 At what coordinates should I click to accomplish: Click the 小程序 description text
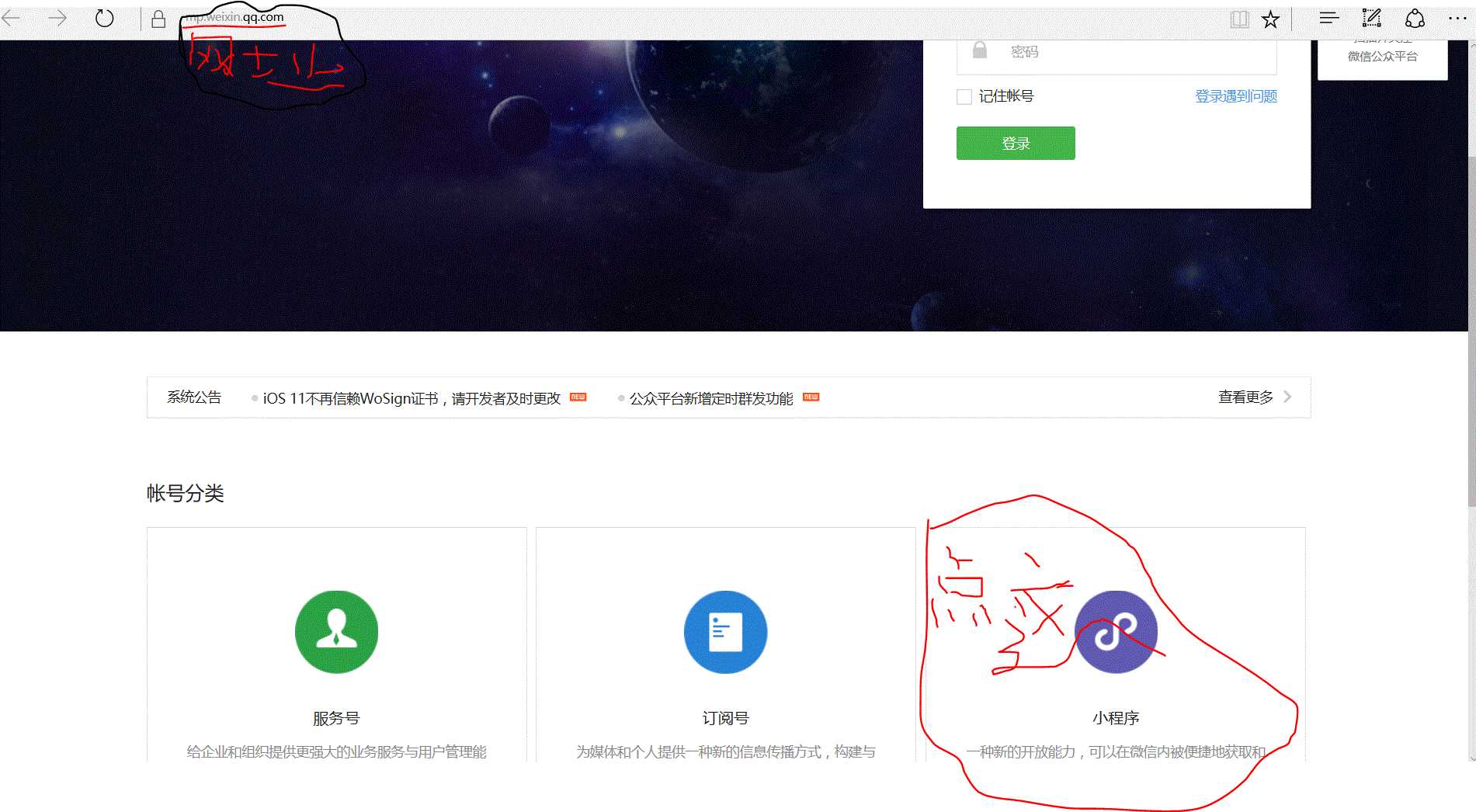click(x=1116, y=751)
